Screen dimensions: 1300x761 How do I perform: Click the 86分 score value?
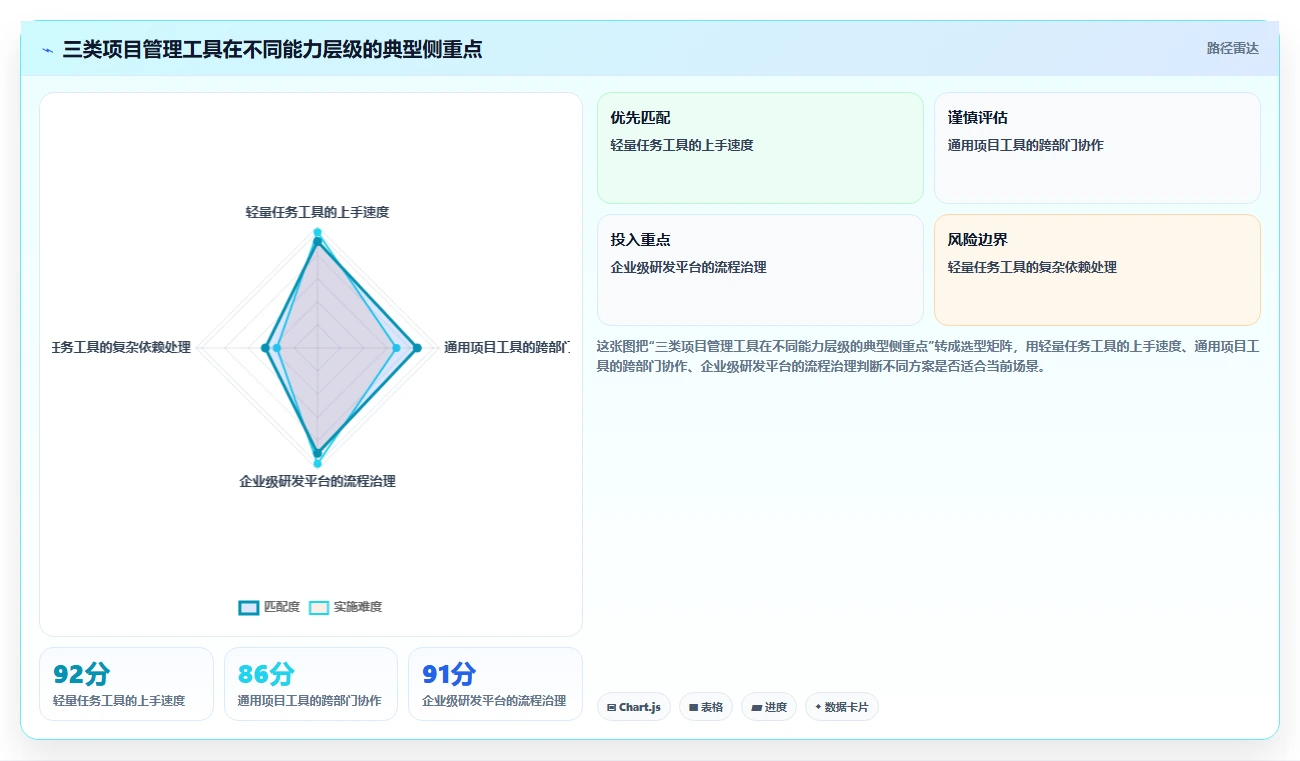(x=266, y=674)
